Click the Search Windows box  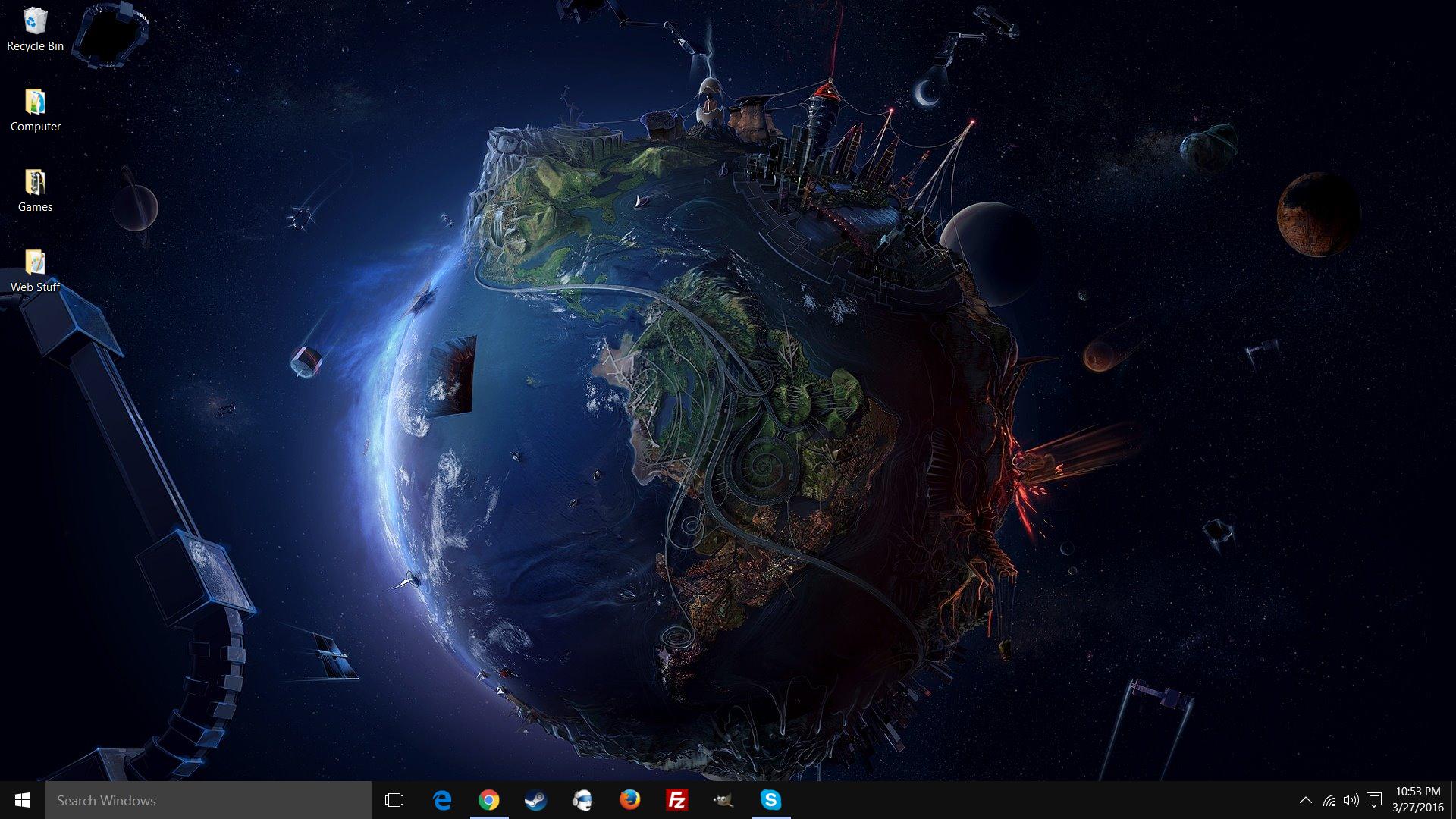tap(209, 800)
